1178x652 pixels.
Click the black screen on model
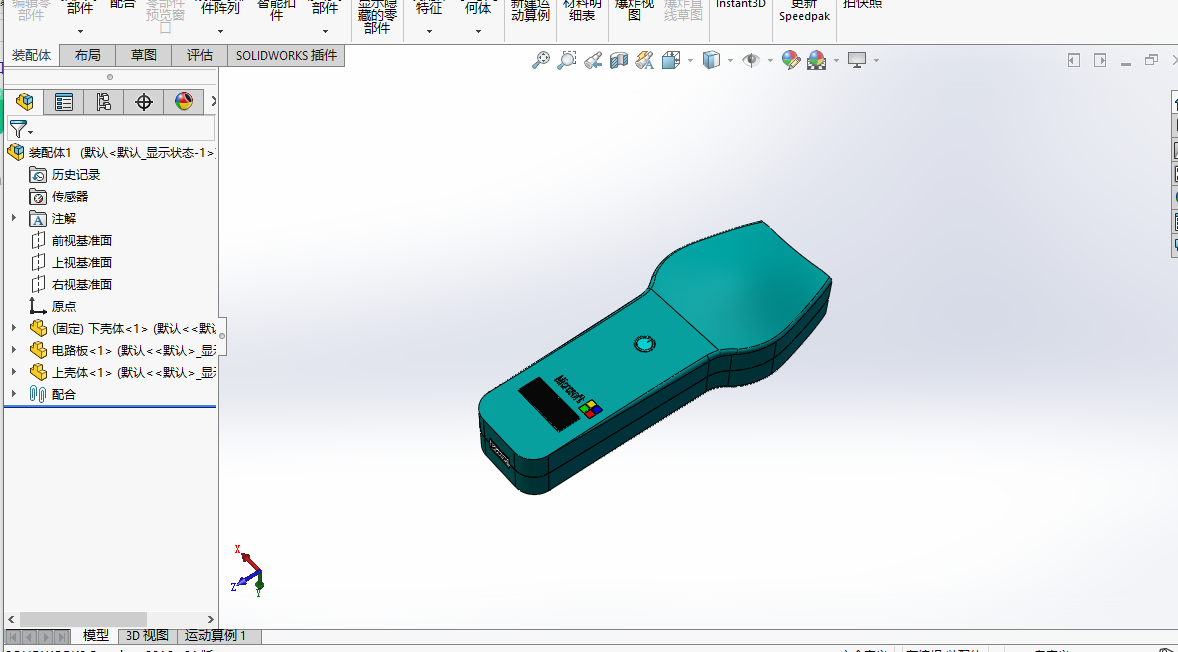(548, 403)
